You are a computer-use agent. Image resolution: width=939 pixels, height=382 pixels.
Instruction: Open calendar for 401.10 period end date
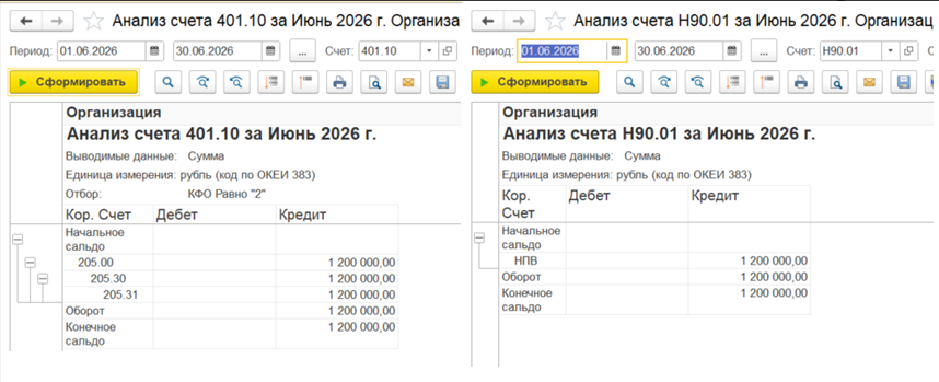point(271,51)
